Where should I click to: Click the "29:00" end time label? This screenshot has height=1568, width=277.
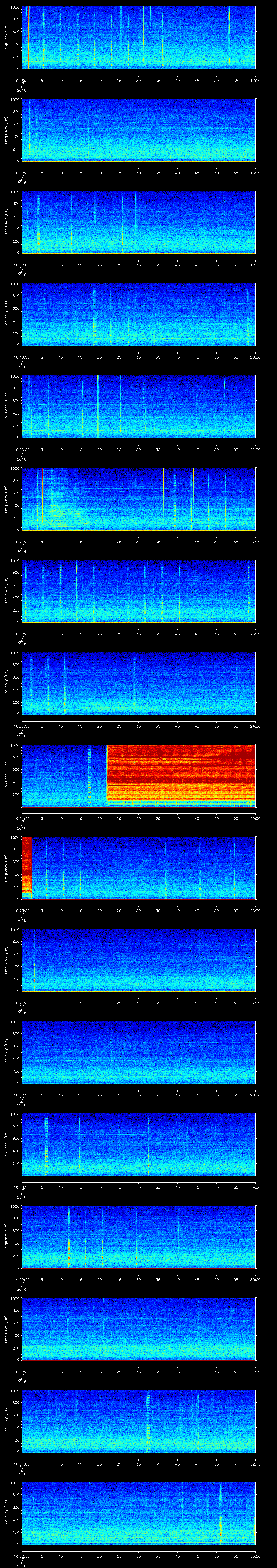255,1187
